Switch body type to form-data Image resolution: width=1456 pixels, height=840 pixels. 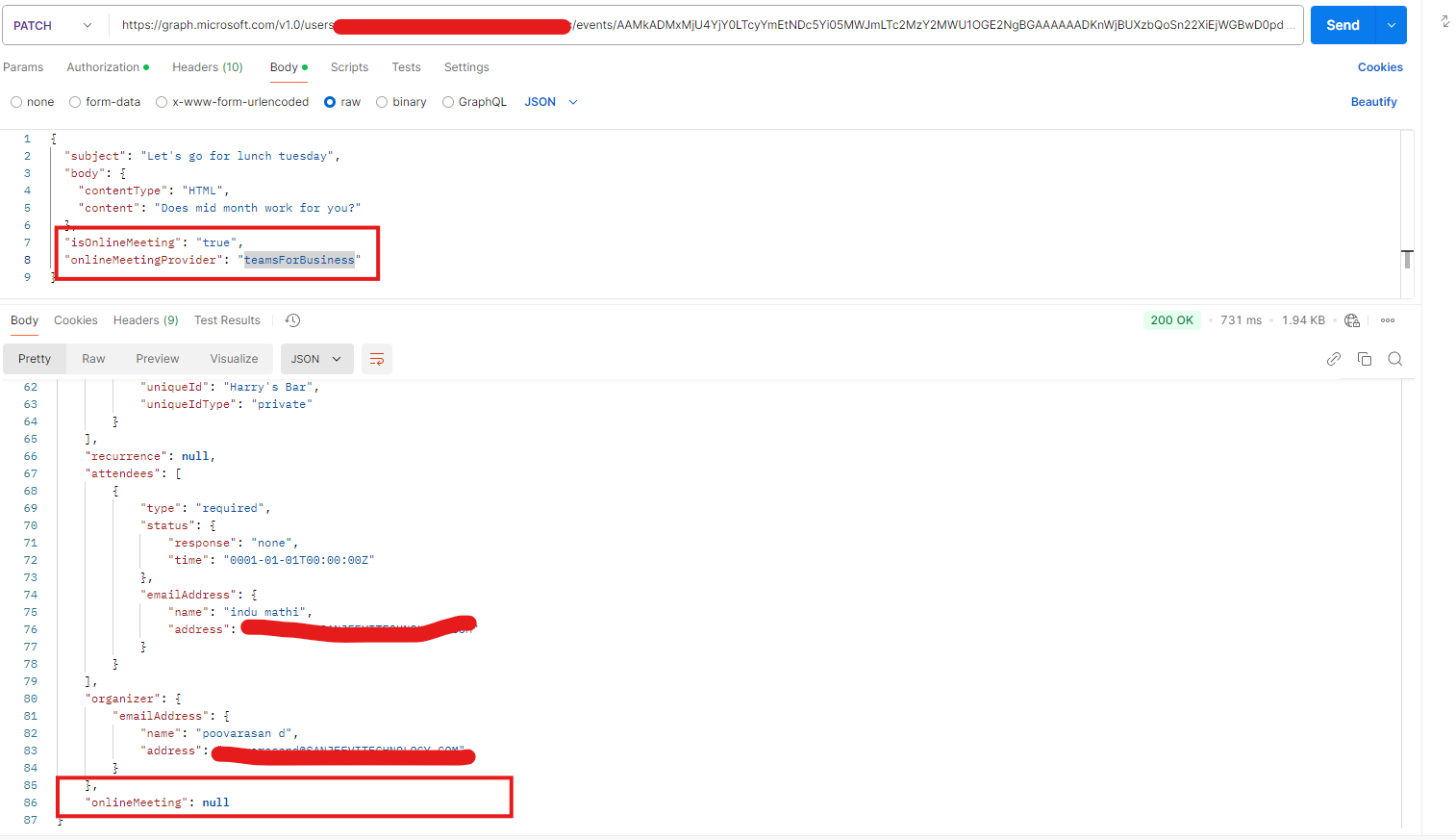pyautogui.click(x=74, y=101)
